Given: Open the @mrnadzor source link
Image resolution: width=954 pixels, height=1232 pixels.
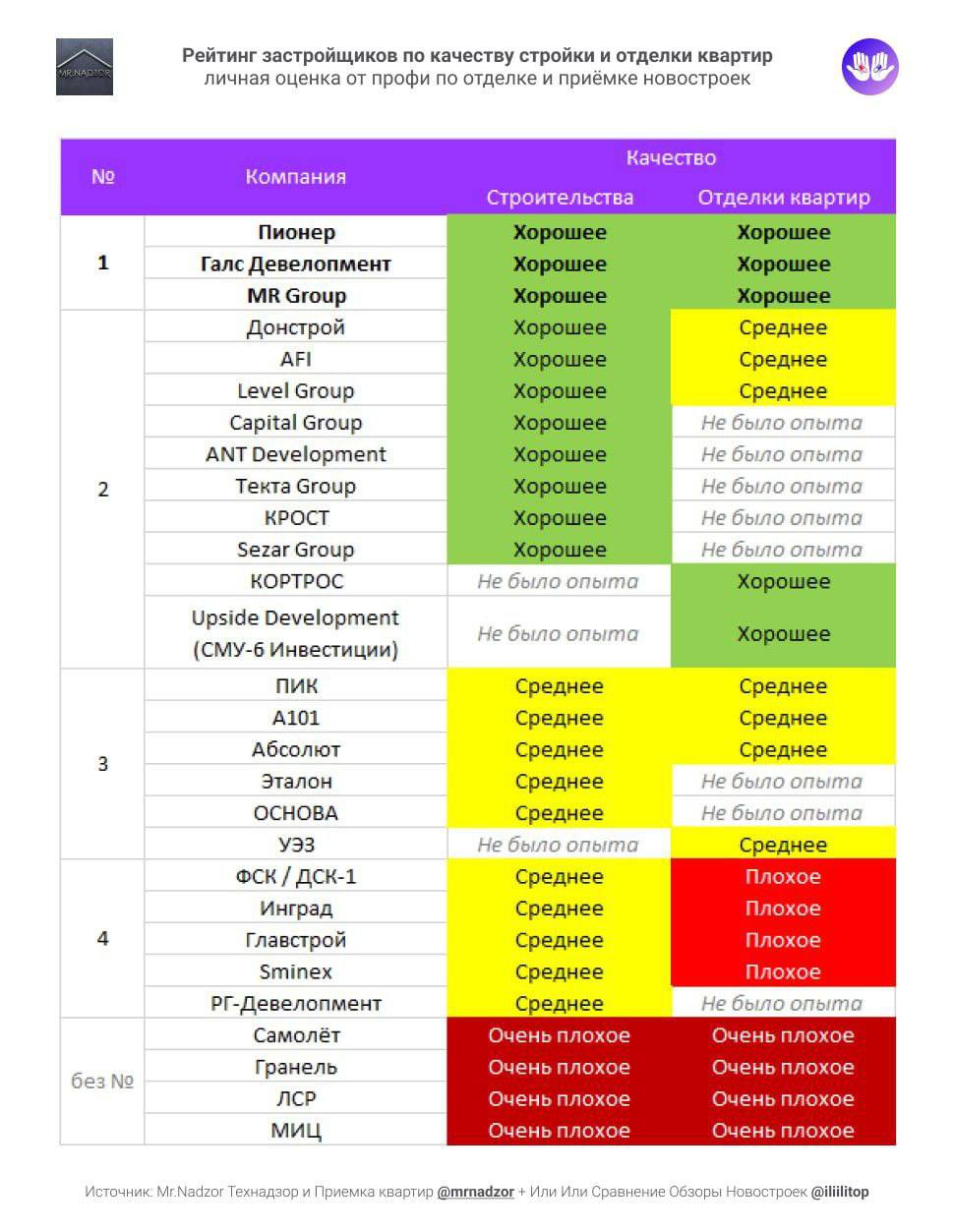Looking at the screenshot, I should [476, 1192].
